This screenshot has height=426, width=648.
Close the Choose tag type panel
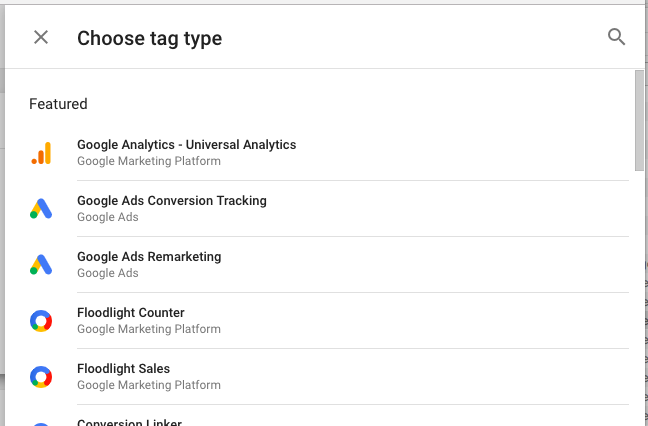click(x=41, y=37)
